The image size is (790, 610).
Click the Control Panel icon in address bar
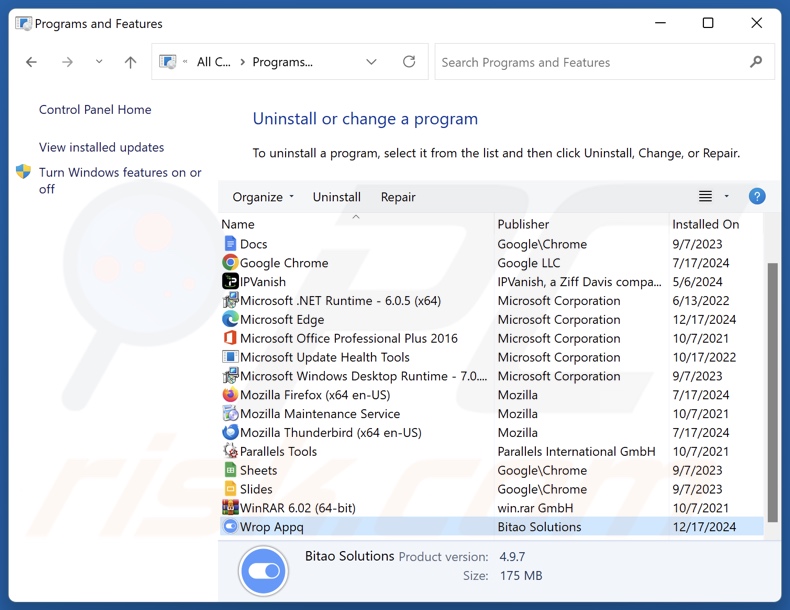click(x=168, y=61)
